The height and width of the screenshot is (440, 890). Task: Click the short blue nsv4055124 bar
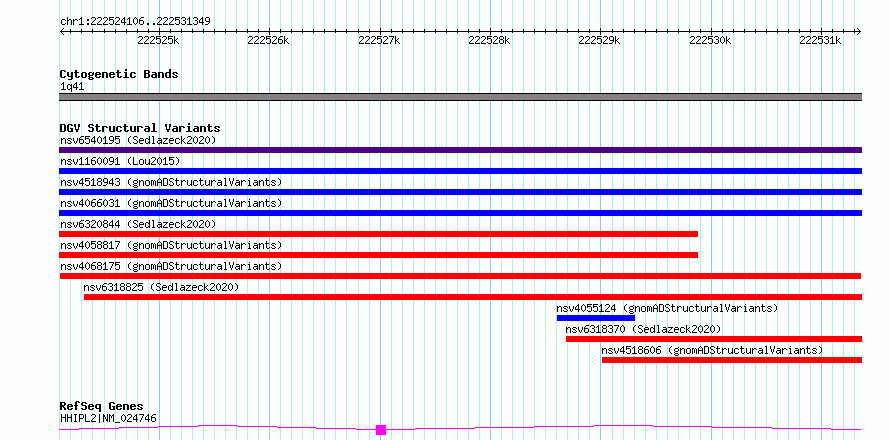(596, 318)
